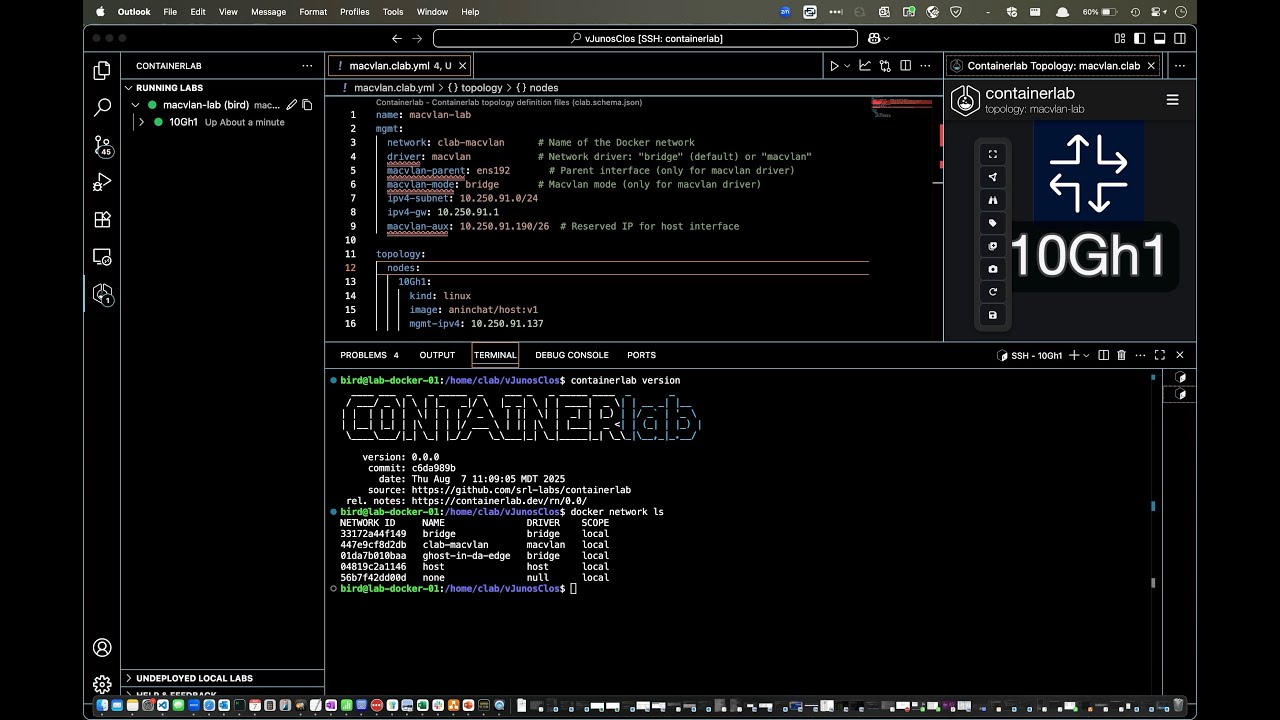Open the Remote Explorer view

[x=102, y=257]
